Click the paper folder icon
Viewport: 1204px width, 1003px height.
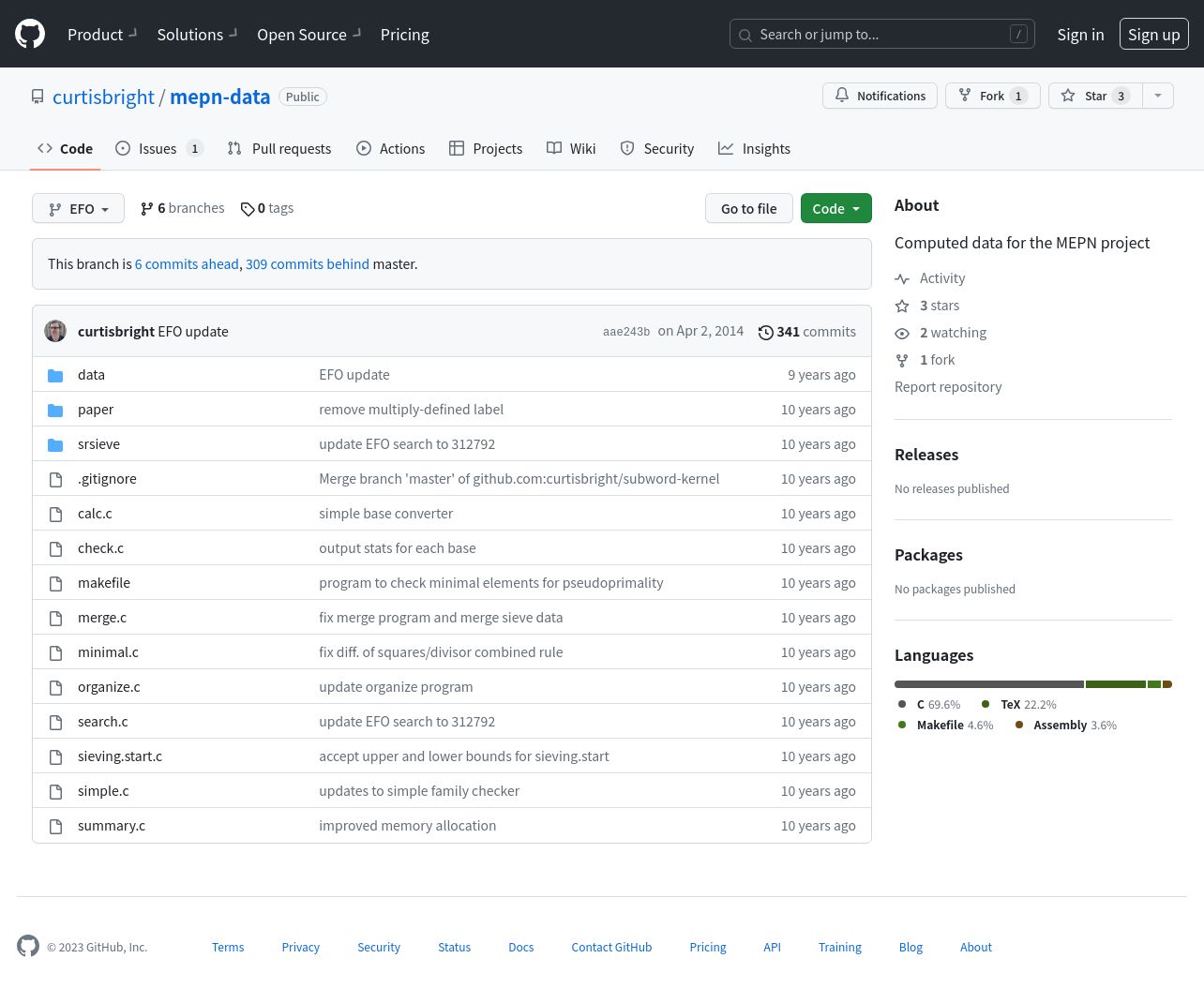point(55,410)
